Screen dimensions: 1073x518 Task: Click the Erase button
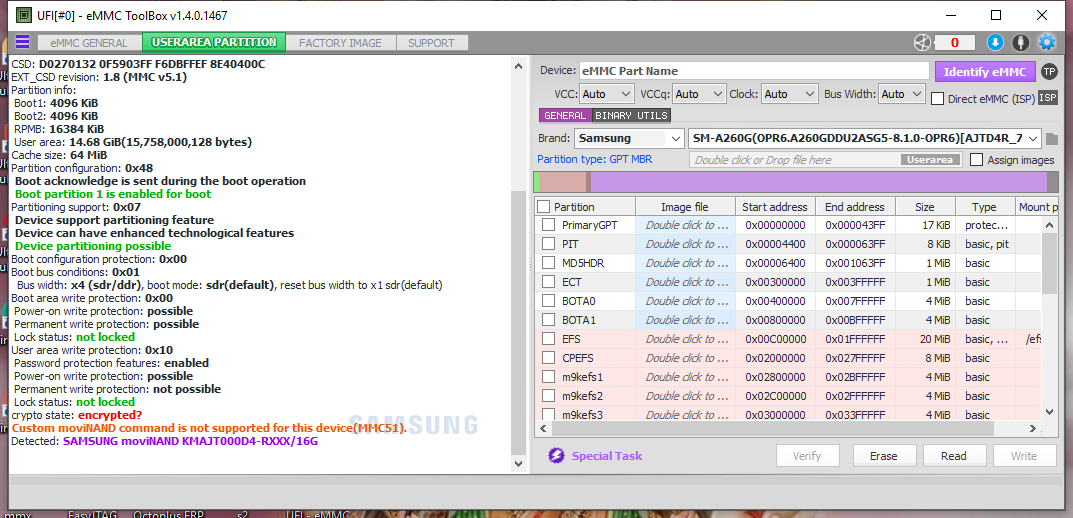click(x=883, y=456)
